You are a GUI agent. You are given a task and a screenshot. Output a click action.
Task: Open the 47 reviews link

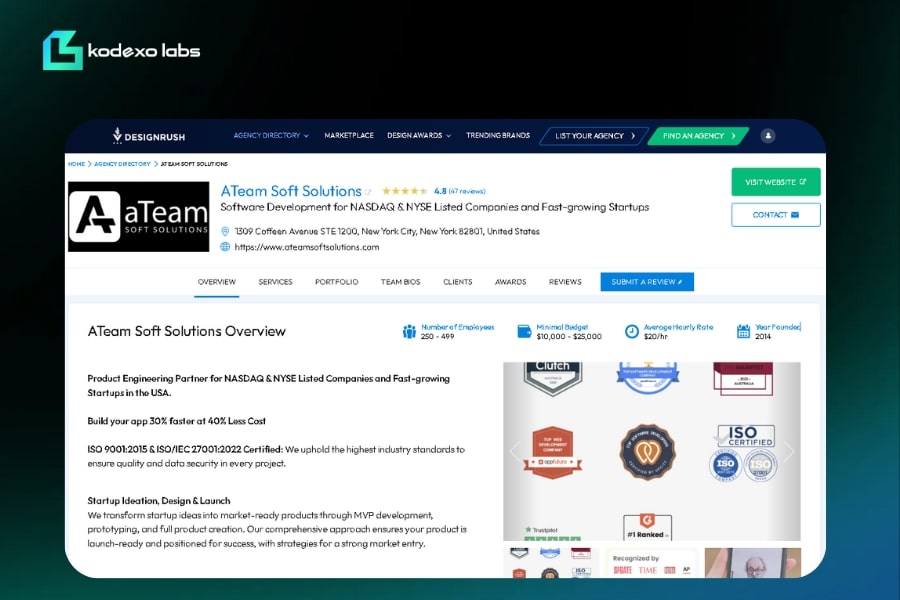[467, 191]
